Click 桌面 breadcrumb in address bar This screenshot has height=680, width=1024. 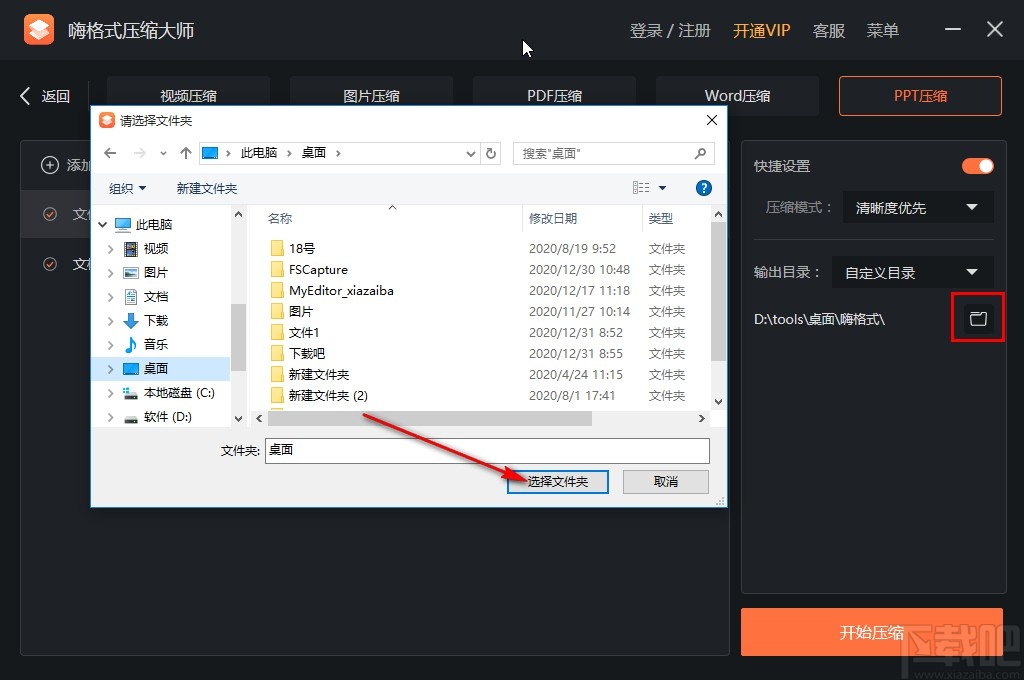[313, 153]
